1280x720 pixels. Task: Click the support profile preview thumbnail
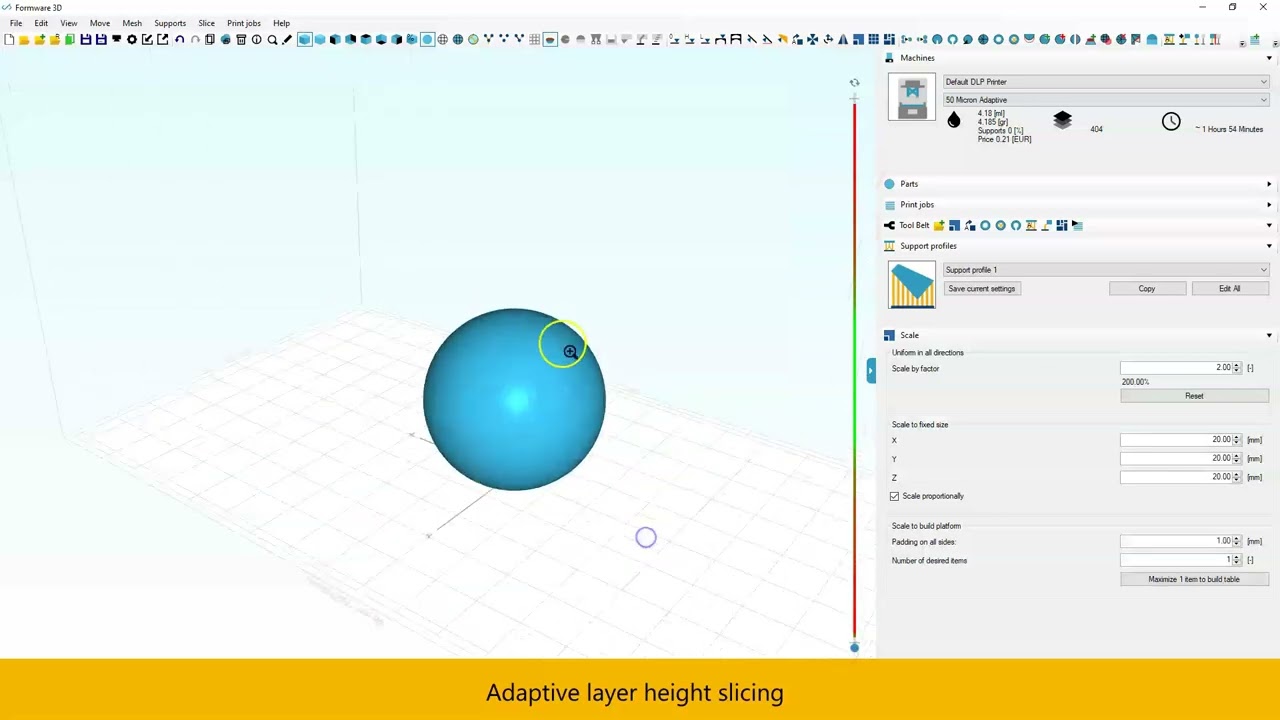coord(912,285)
